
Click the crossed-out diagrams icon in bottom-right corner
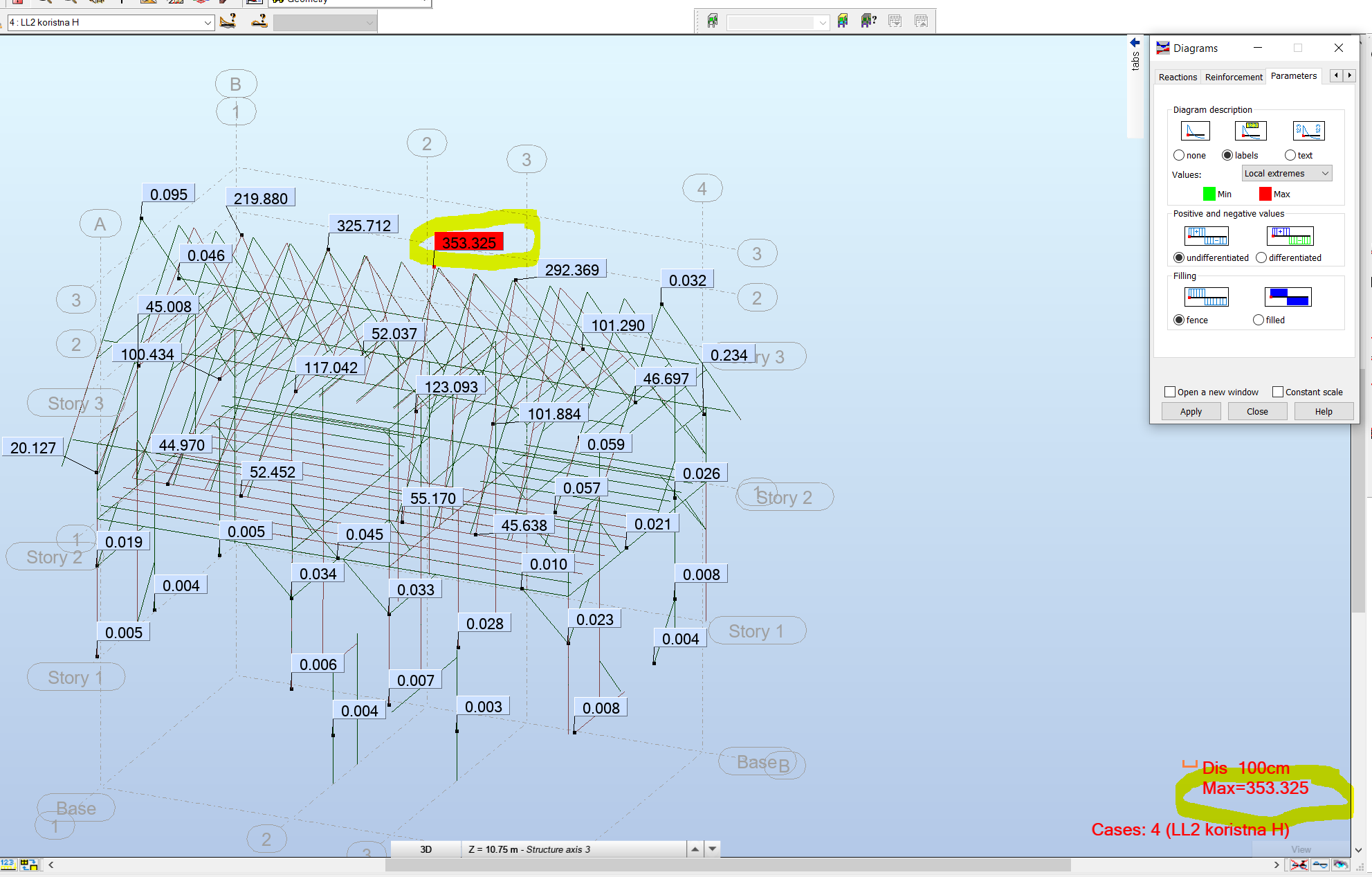(1300, 865)
